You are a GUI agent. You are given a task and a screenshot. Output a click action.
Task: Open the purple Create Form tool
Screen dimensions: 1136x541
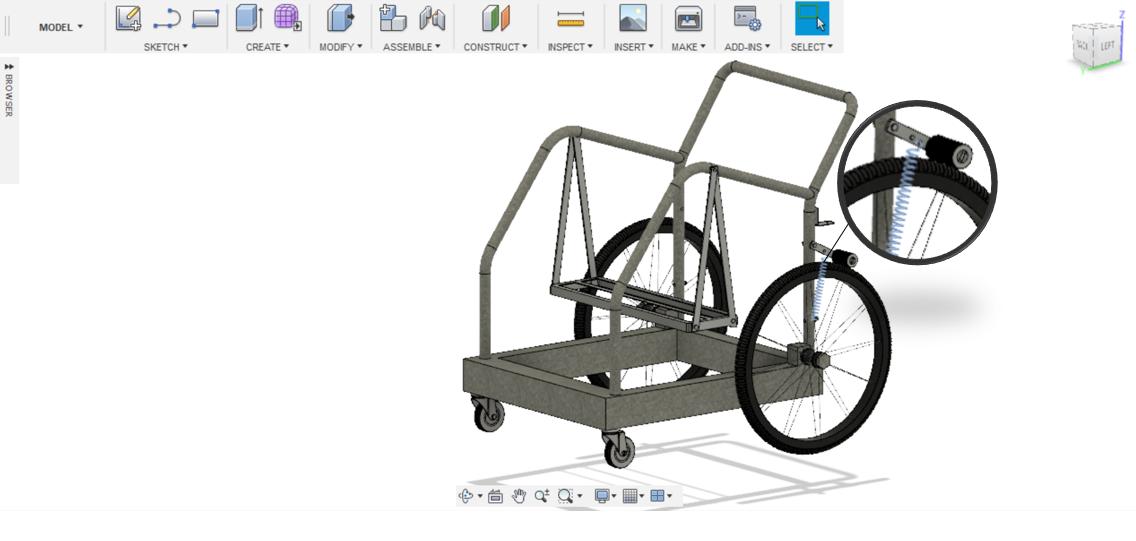click(x=288, y=18)
